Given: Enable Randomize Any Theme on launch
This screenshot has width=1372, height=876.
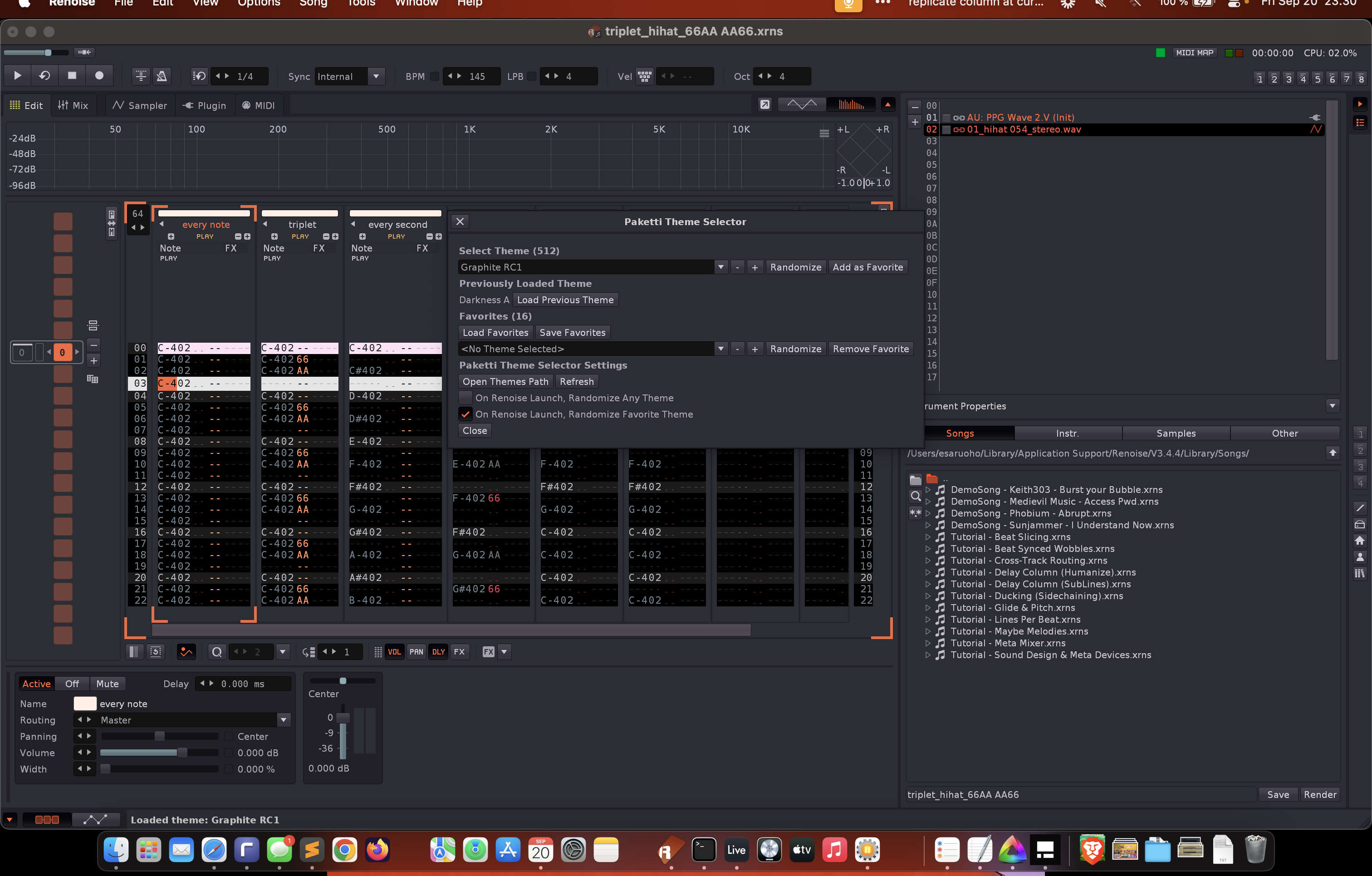Looking at the screenshot, I should point(465,398).
